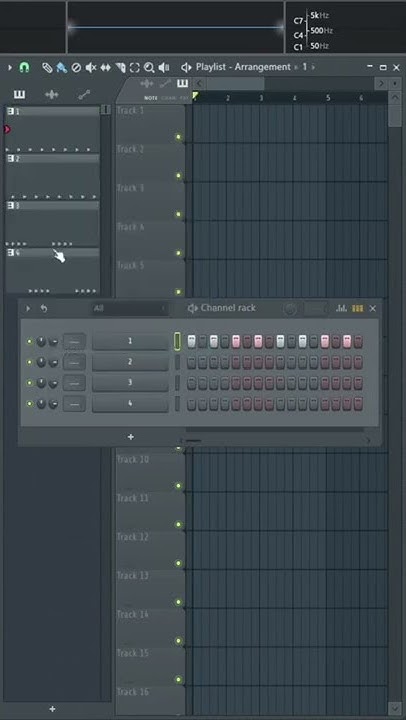This screenshot has width=406, height=720.
Task: Click channel button labeled 1
Action: 130,342
